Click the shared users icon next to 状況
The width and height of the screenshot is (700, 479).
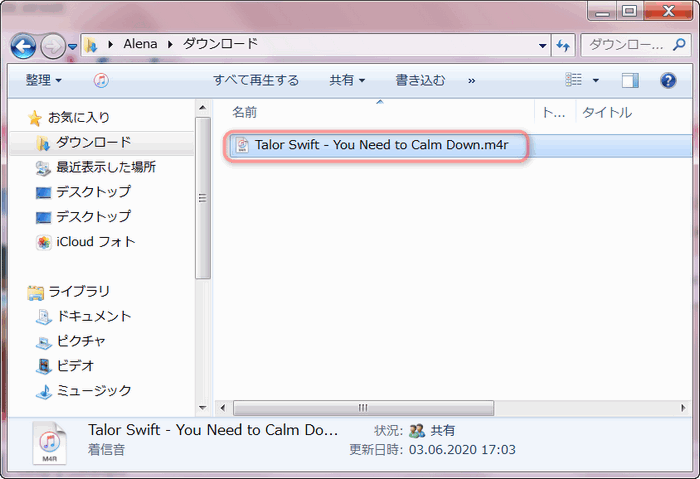417,430
